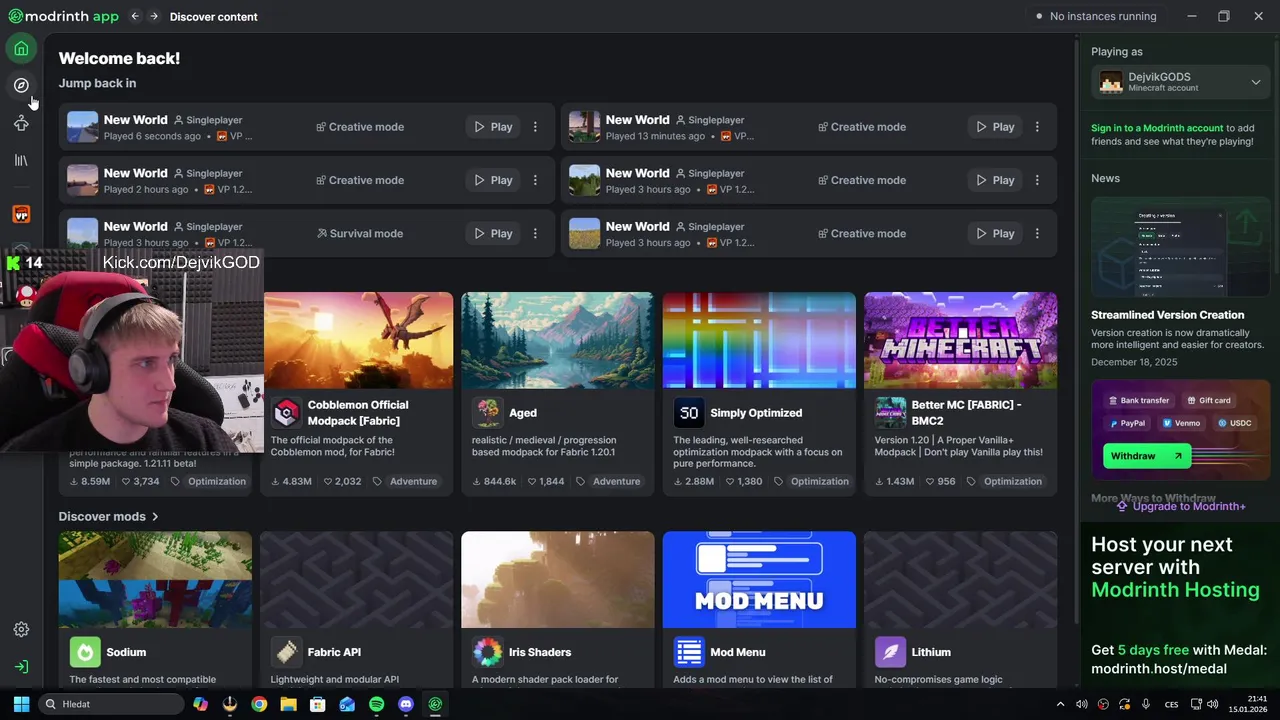Open the Simply Optimized rainbow banner
Image resolution: width=1280 pixels, height=720 pixels.
(759, 340)
